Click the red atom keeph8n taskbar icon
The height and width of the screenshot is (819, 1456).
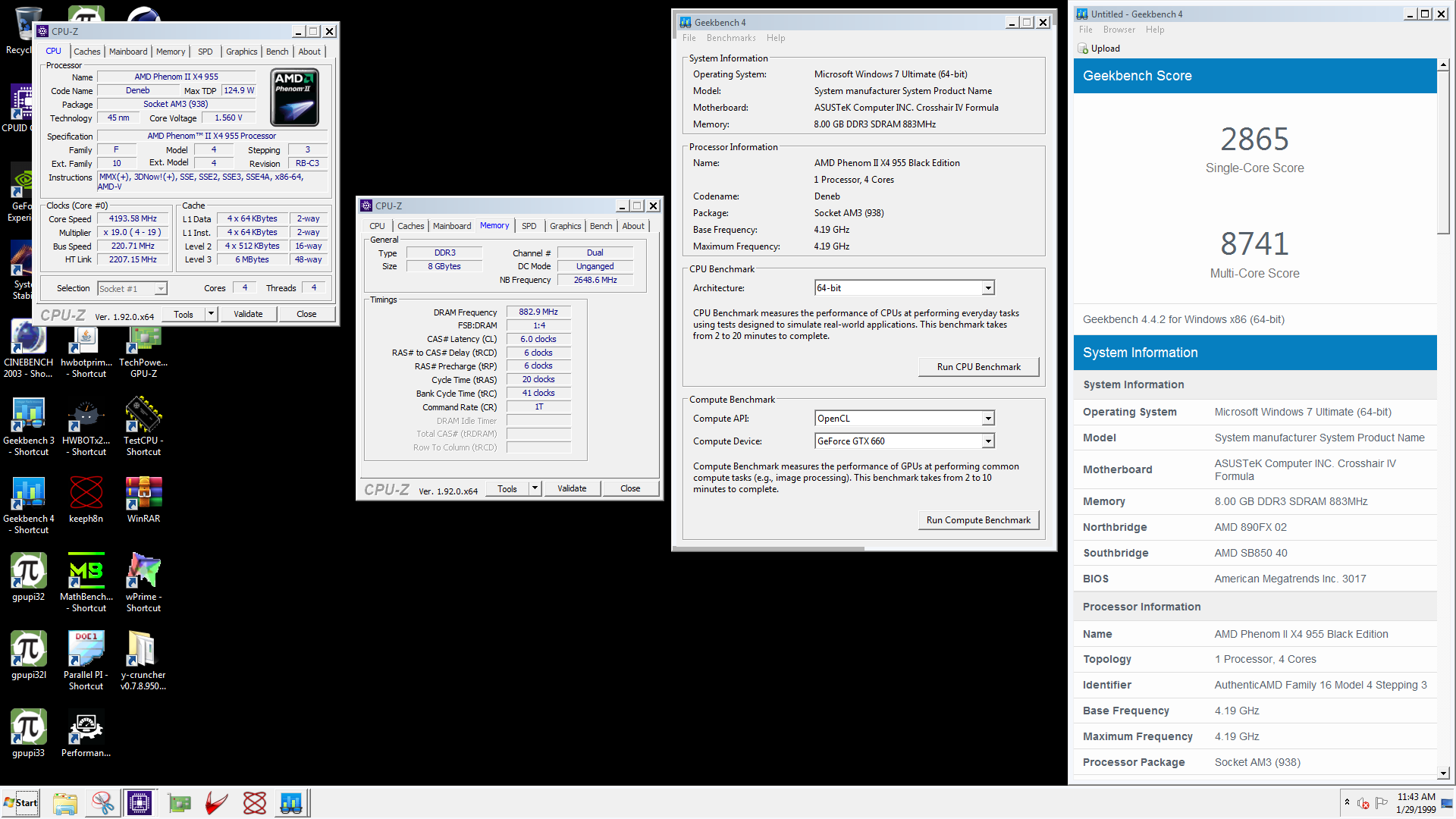(x=255, y=803)
